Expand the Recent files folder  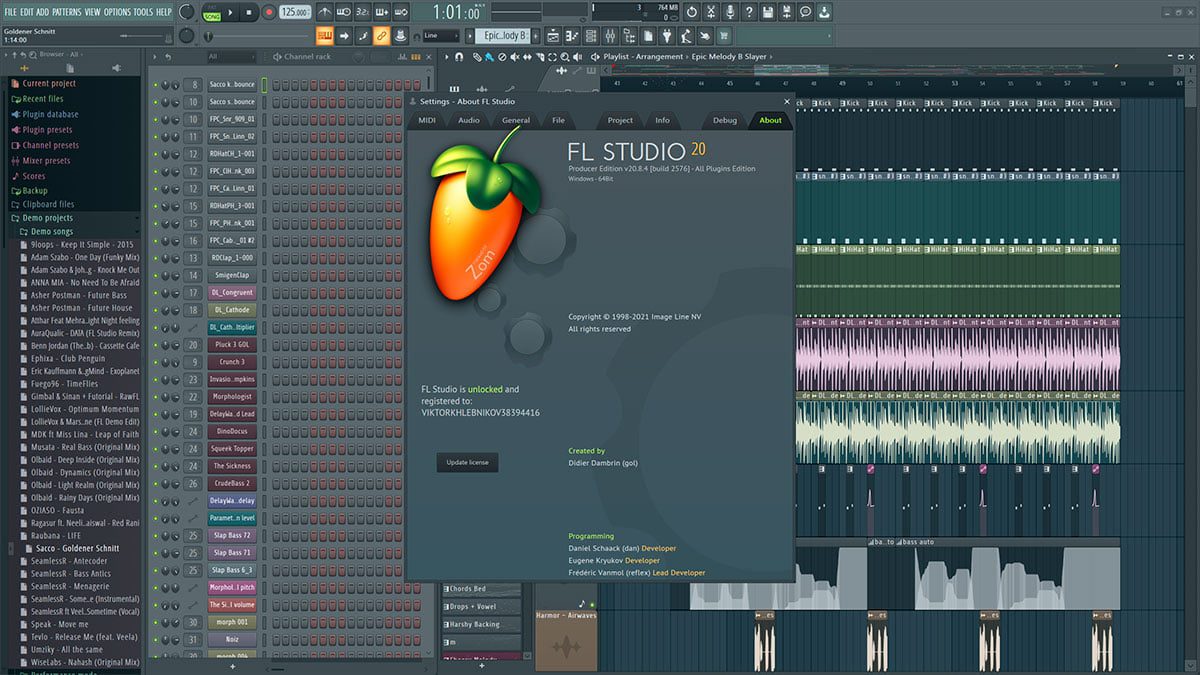tap(42, 99)
